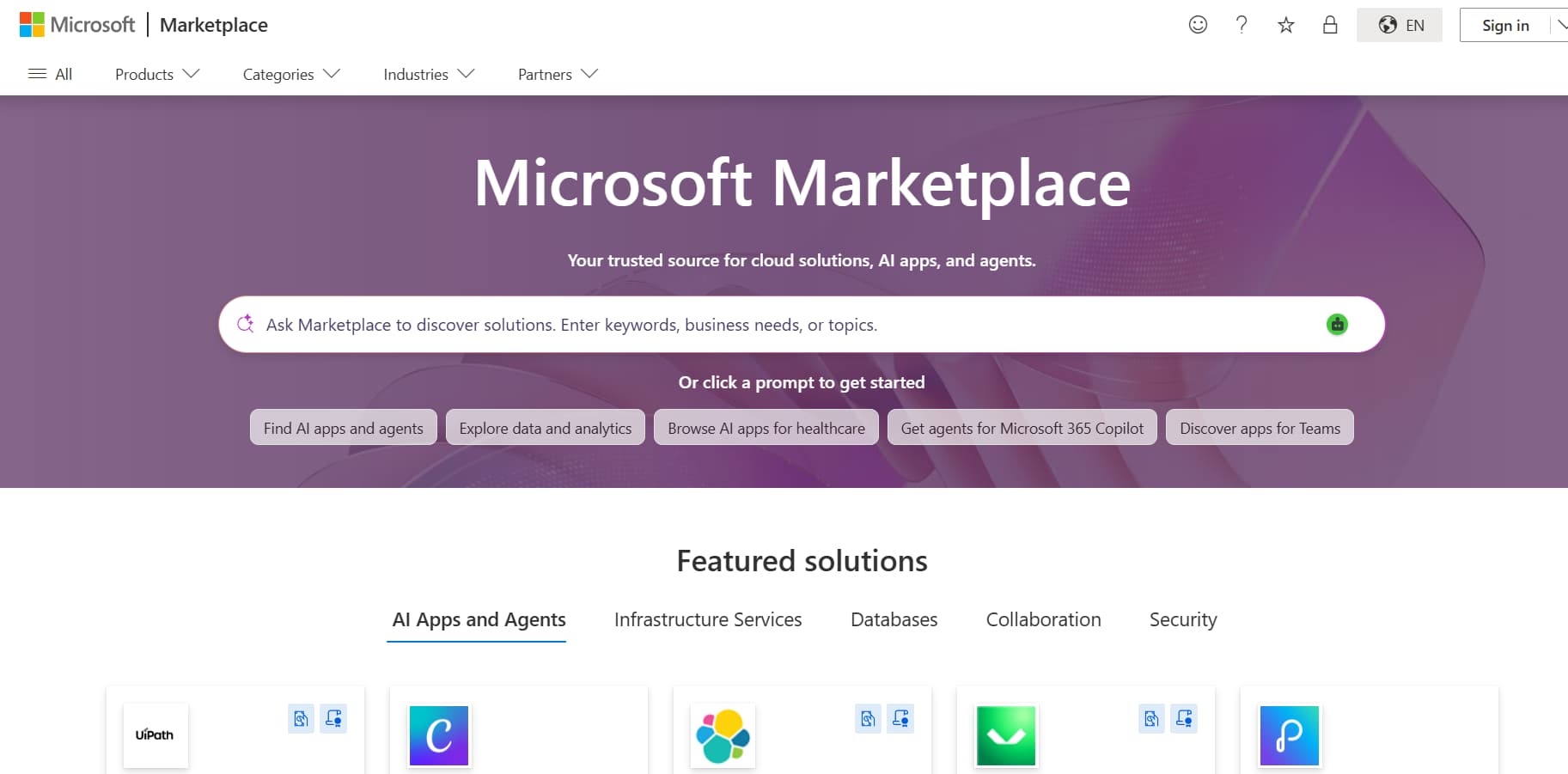
Task: Switch to the Databases tab
Action: point(894,619)
